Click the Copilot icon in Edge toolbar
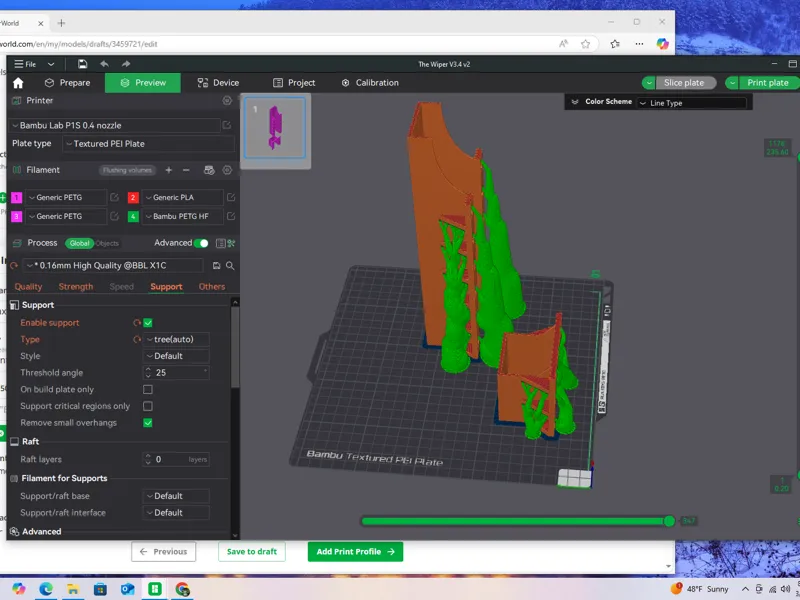 click(663, 44)
